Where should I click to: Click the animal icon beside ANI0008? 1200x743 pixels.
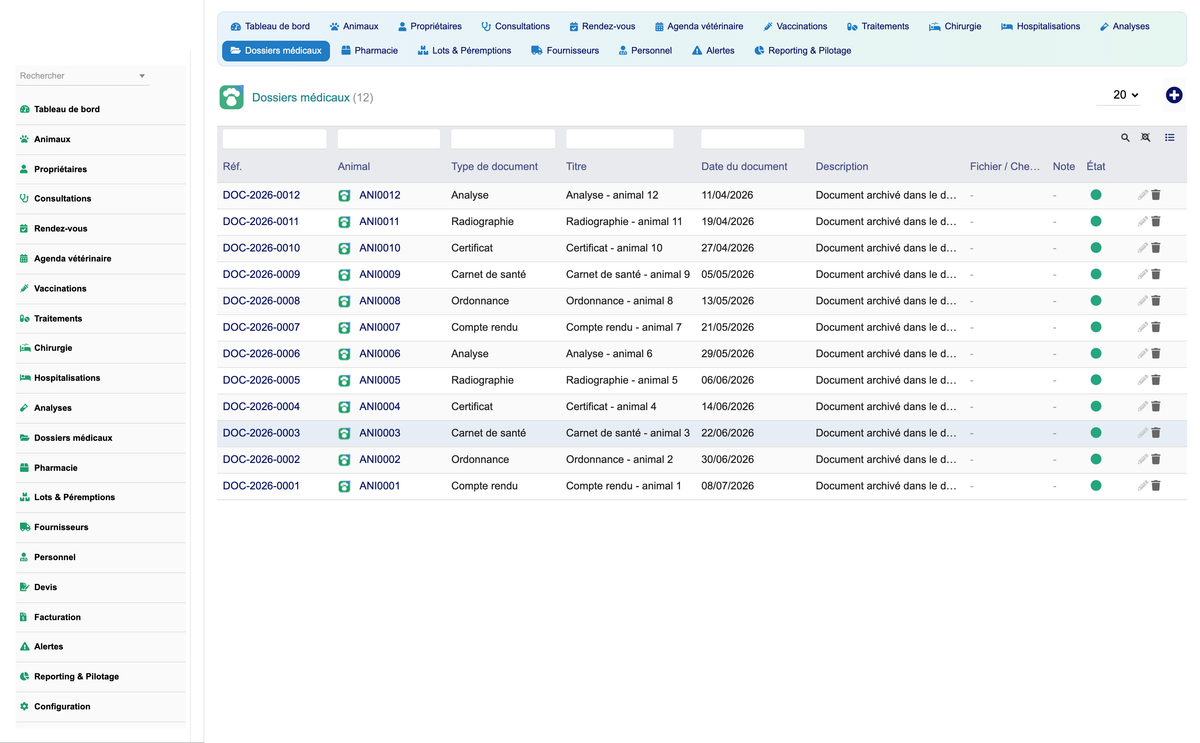(344, 301)
